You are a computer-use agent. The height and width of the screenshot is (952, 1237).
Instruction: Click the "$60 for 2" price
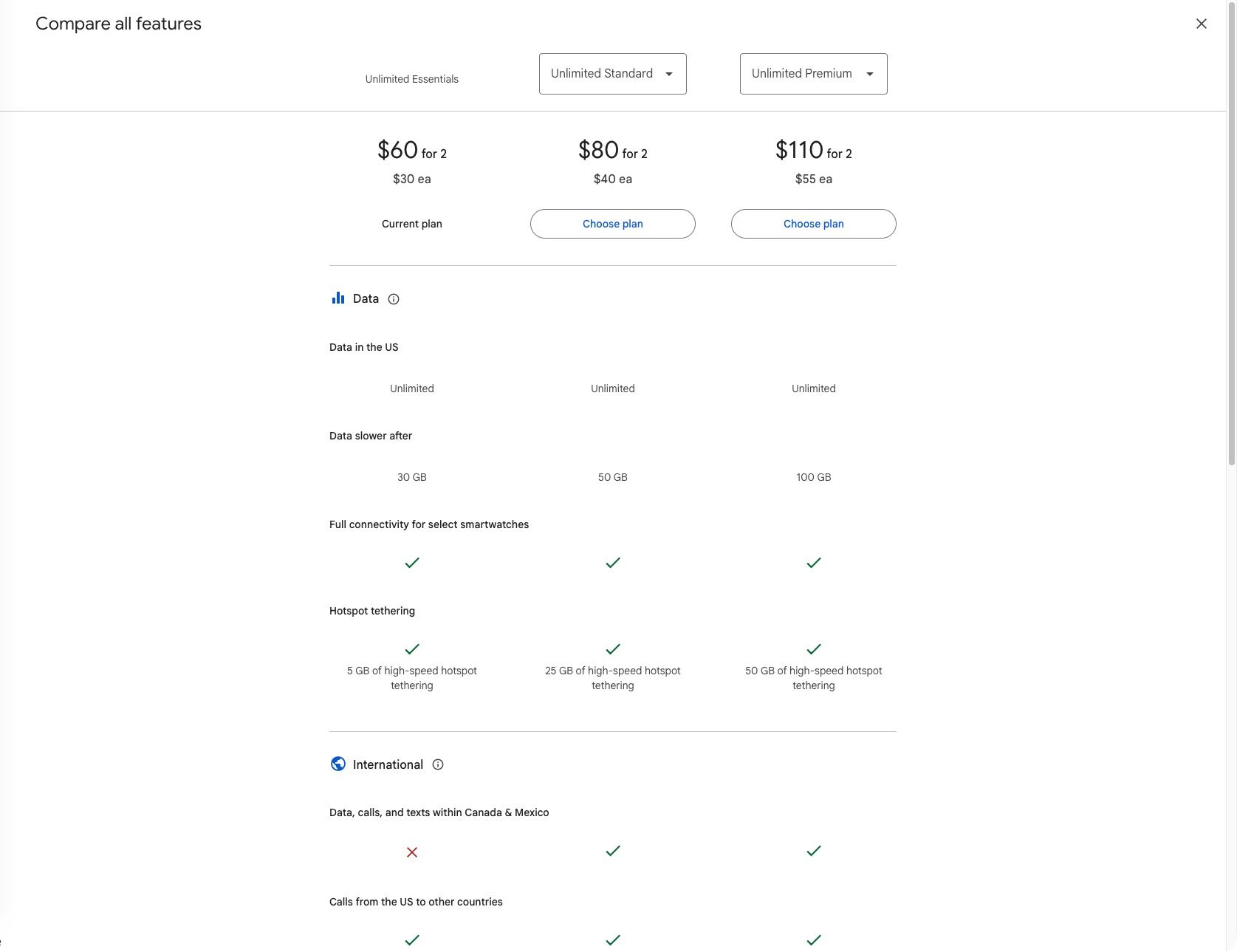[x=412, y=150]
